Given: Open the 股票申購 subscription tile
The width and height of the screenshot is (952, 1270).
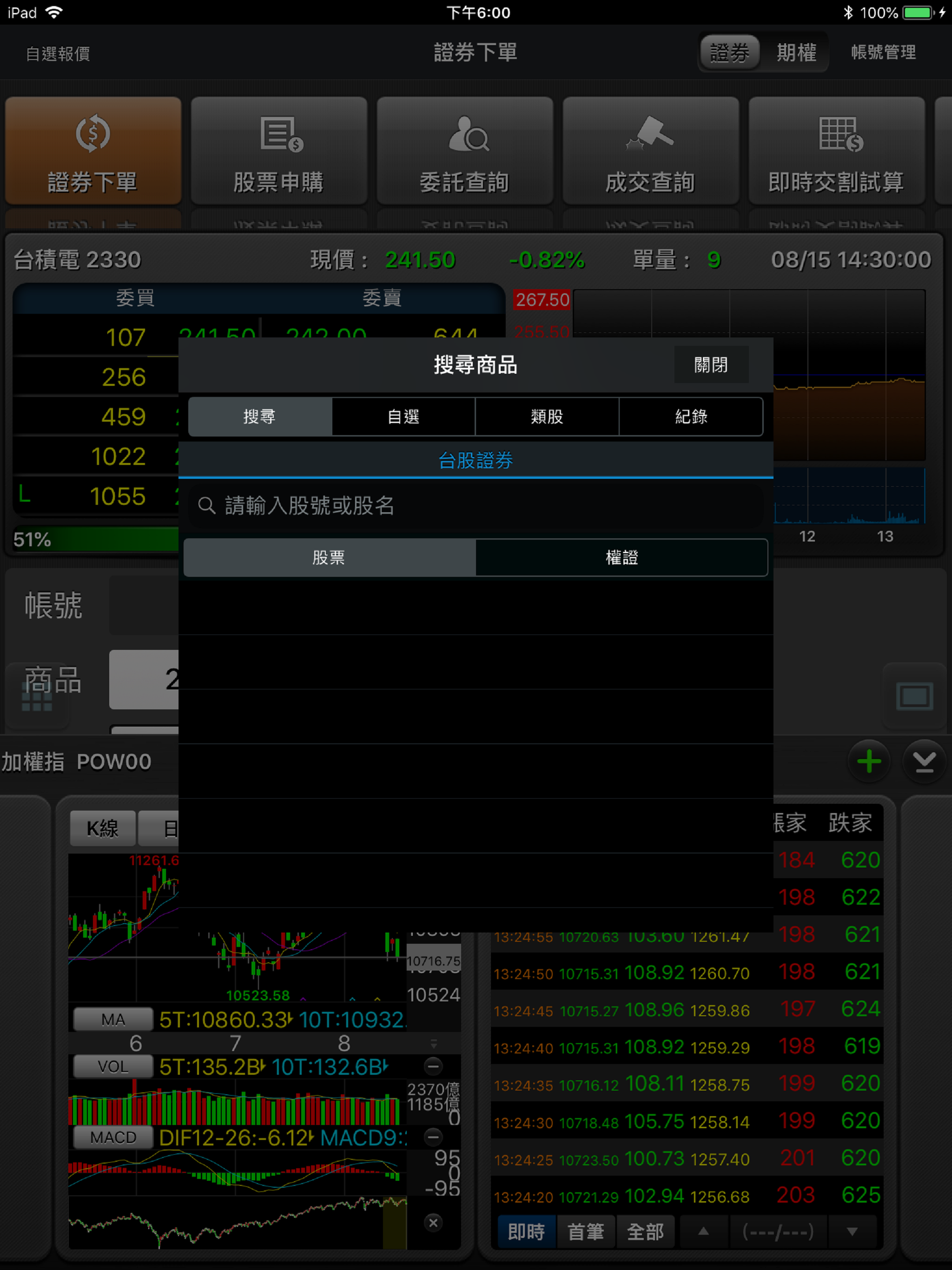Looking at the screenshot, I should click(x=278, y=151).
